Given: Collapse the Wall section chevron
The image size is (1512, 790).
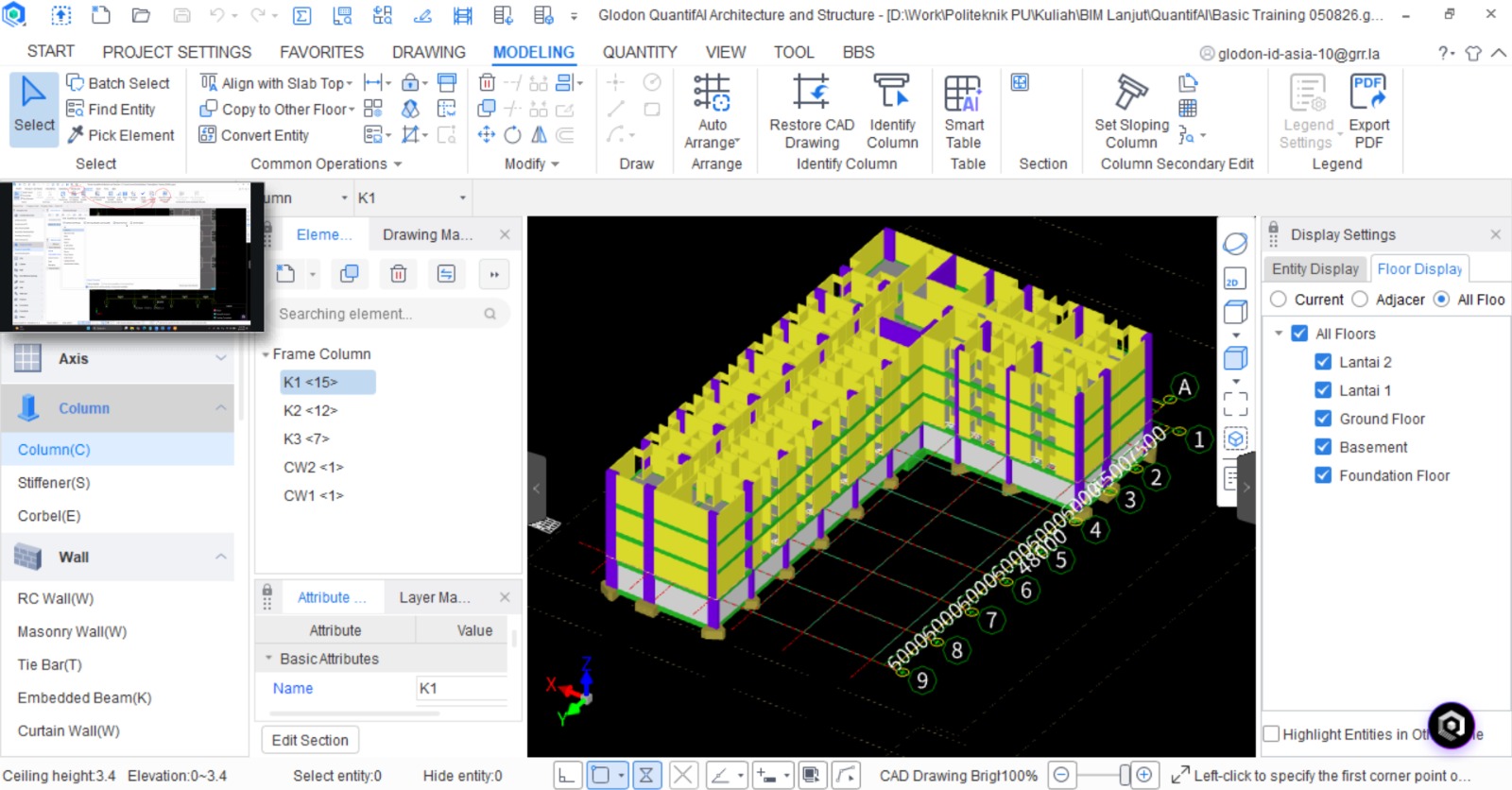Looking at the screenshot, I should click(x=220, y=557).
